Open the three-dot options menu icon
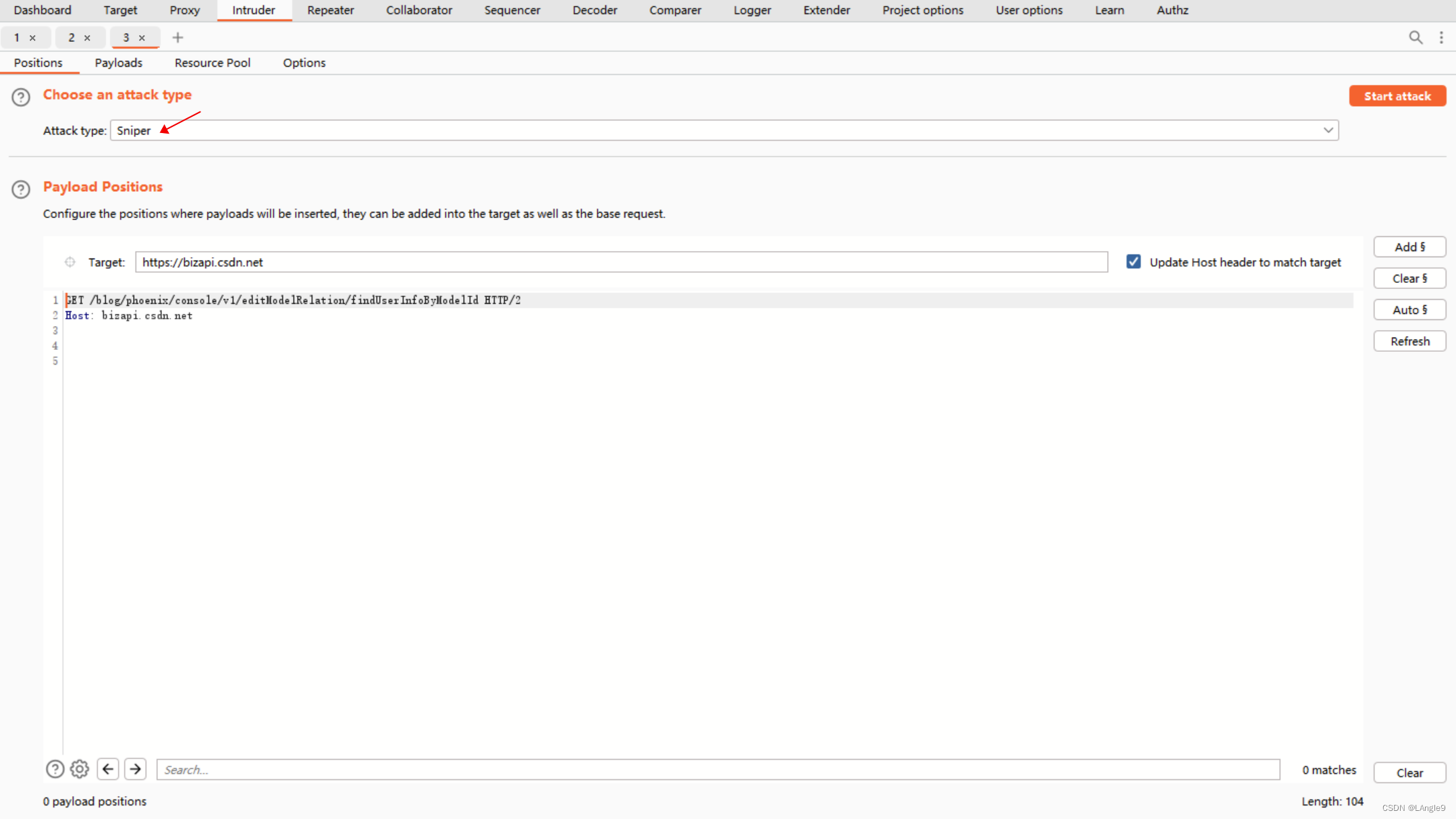Viewport: 1456px width, 819px height. coord(1441,38)
